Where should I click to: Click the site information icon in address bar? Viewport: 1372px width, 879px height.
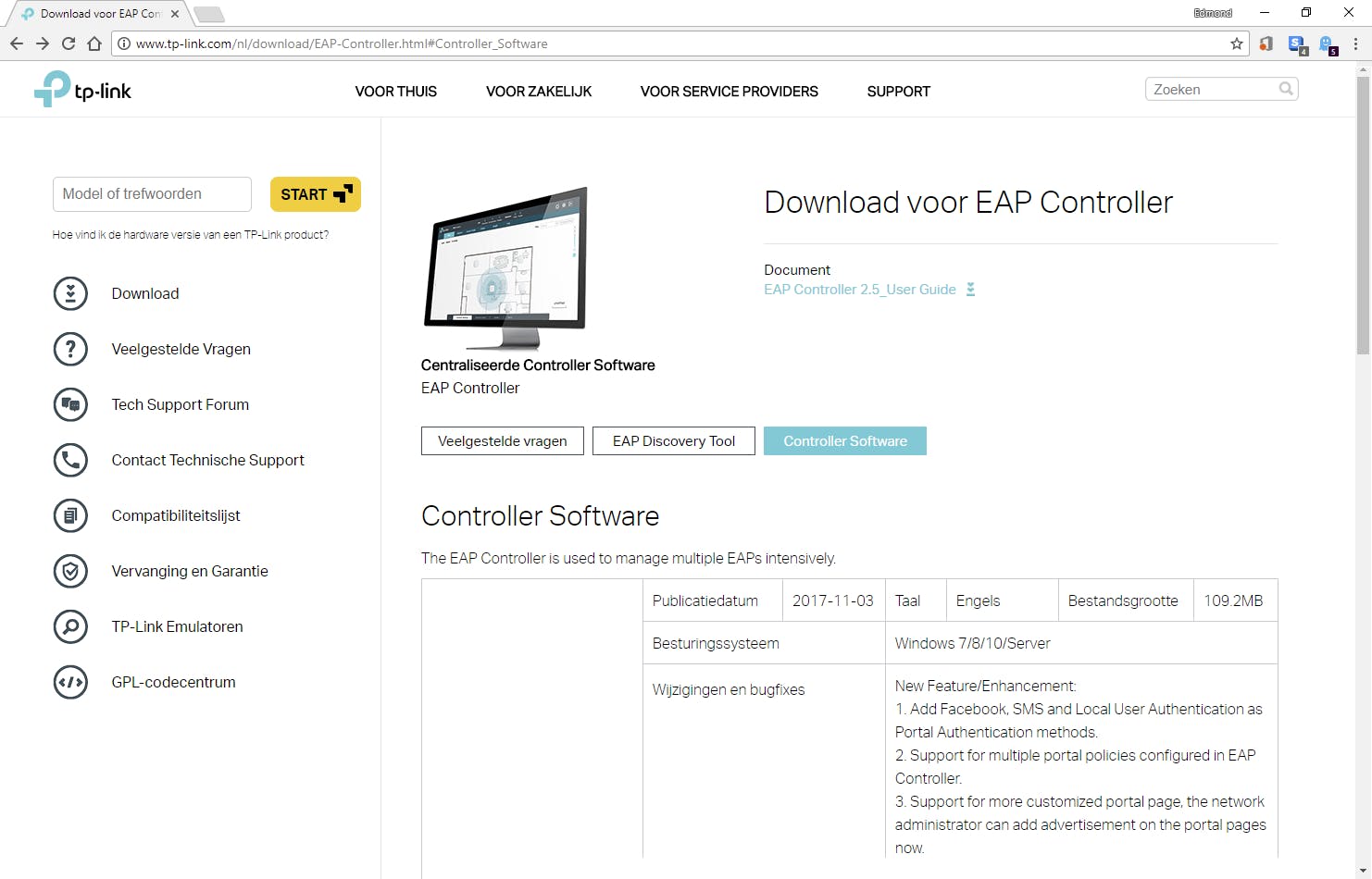click(x=124, y=43)
